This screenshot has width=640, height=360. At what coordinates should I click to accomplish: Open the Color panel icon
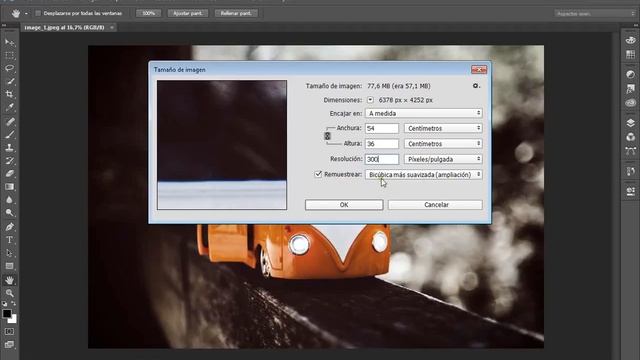630,40
